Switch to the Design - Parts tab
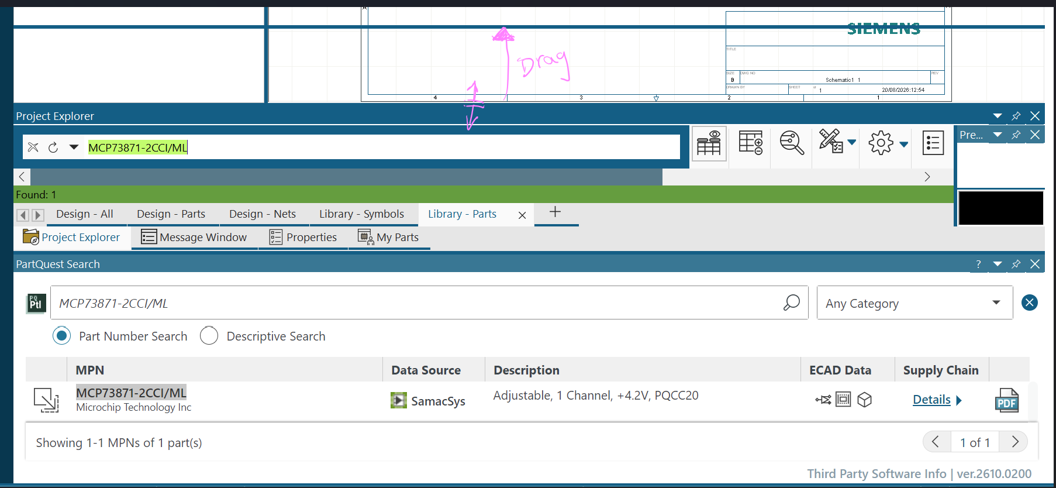 (x=171, y=214)
